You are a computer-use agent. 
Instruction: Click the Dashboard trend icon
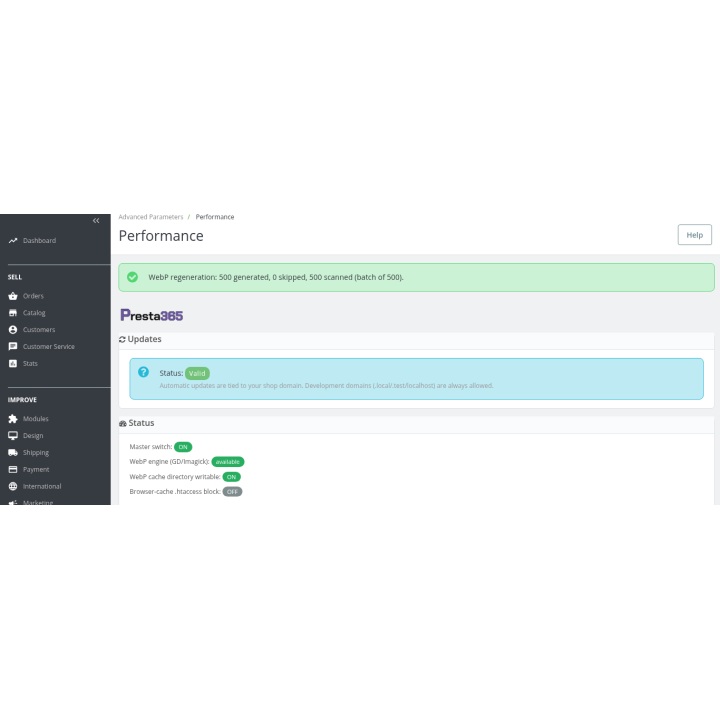pos(13,241)
